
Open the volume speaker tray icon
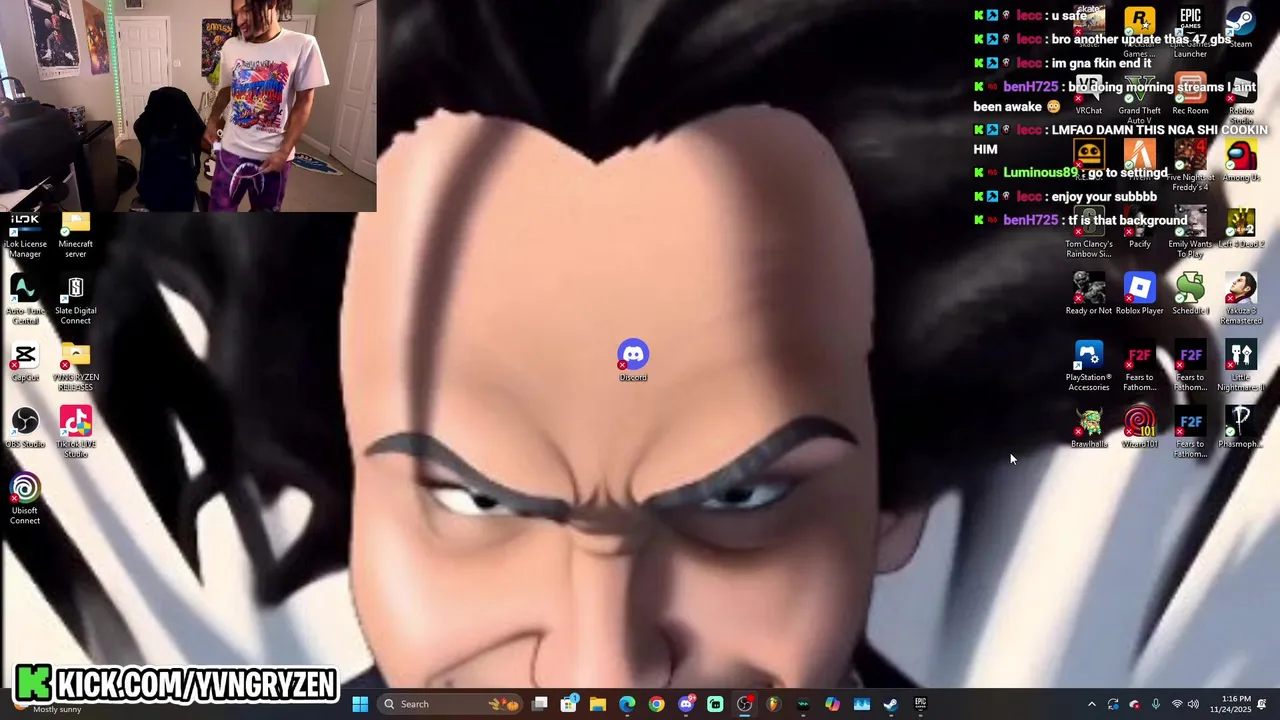point(1193,704)
